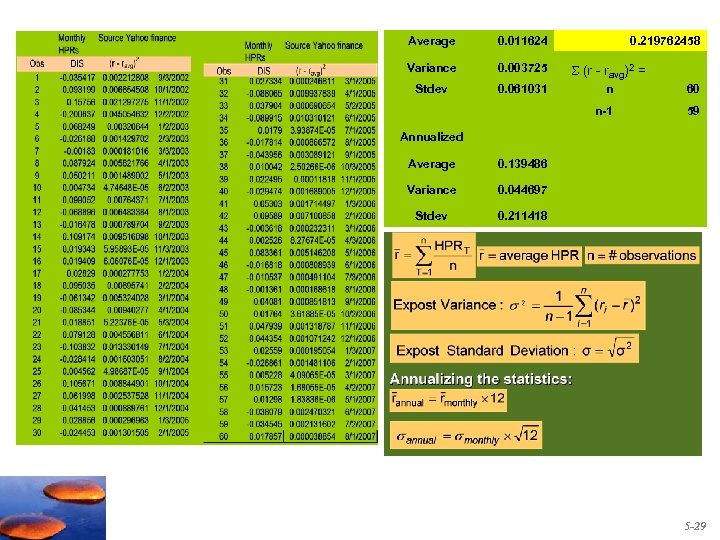Click the date 12/1/2006 in observation 52
Screen dimensions: 720x540
tap(359, 338)
